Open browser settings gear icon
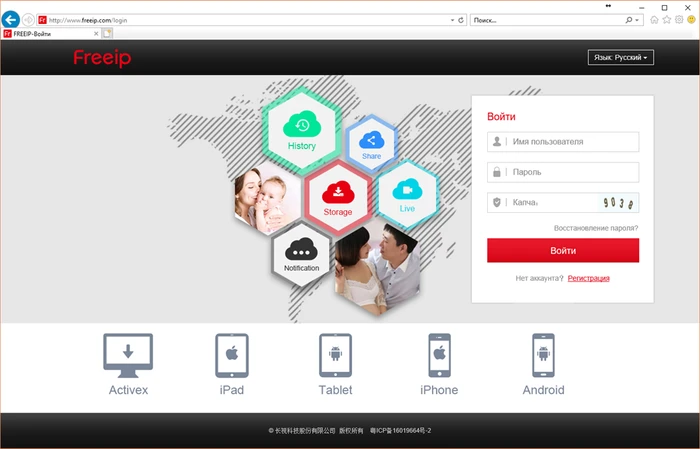Viewport: 700px width, 449px height. coord(679,20)
